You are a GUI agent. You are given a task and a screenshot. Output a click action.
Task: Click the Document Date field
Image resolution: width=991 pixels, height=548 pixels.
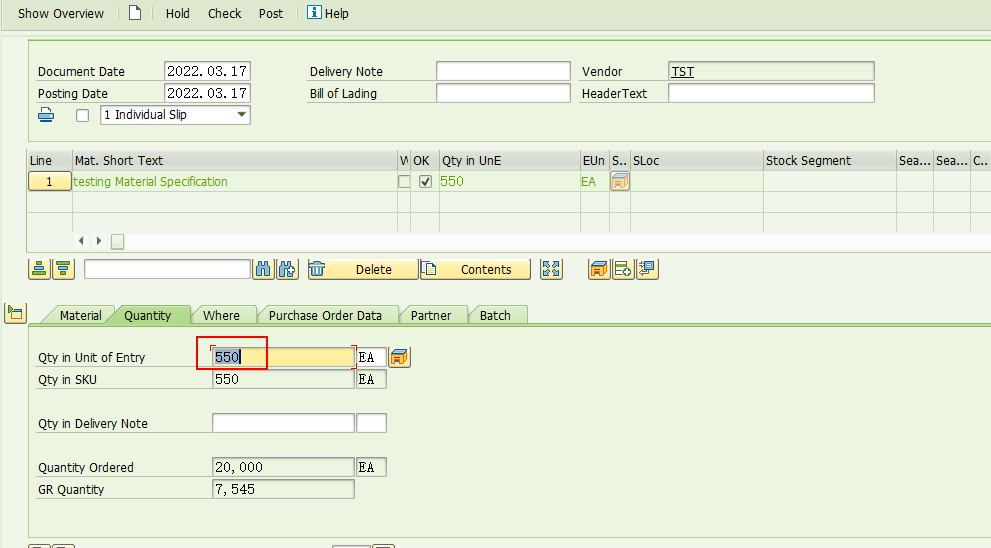click(x=207, y=71)
